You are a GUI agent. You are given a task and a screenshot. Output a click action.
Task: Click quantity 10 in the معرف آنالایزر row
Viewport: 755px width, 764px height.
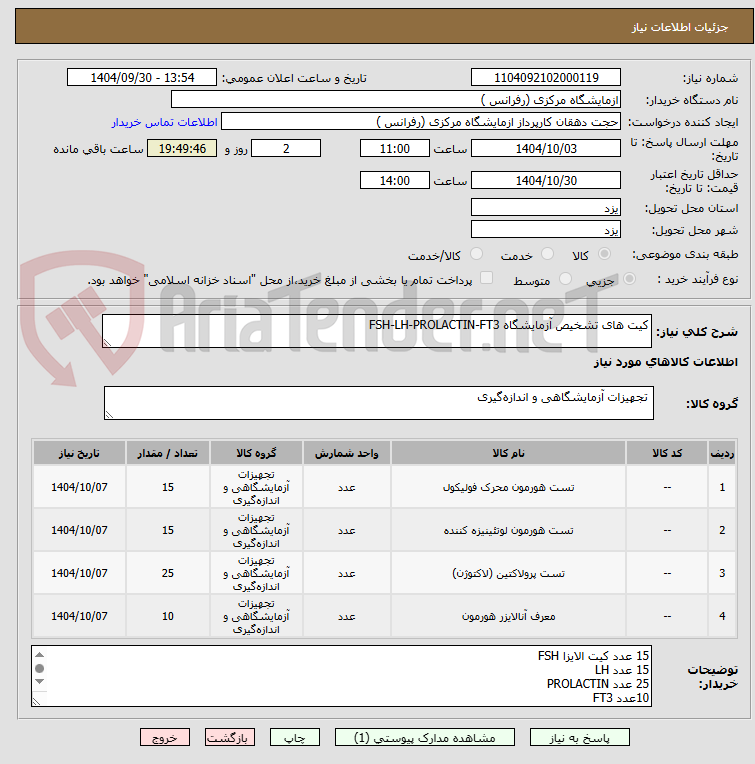(x=168, y=616)
